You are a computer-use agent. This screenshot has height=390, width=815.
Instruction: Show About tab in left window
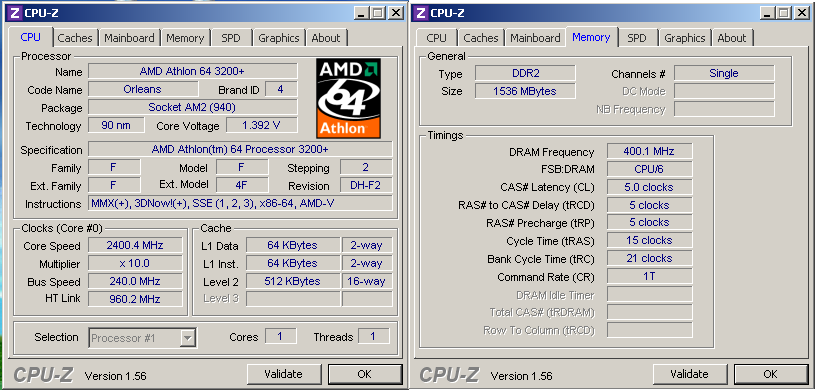point(326,38)
